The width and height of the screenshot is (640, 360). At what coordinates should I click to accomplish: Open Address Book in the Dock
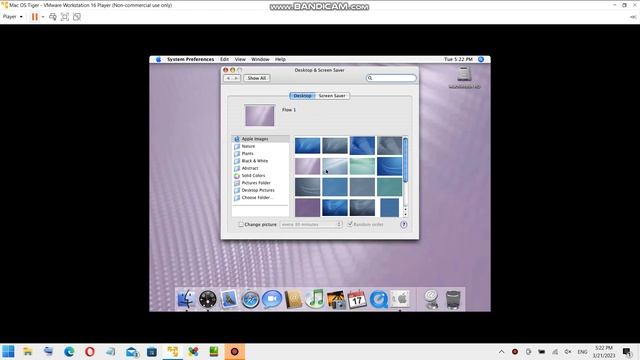click(x=293, y=300)
